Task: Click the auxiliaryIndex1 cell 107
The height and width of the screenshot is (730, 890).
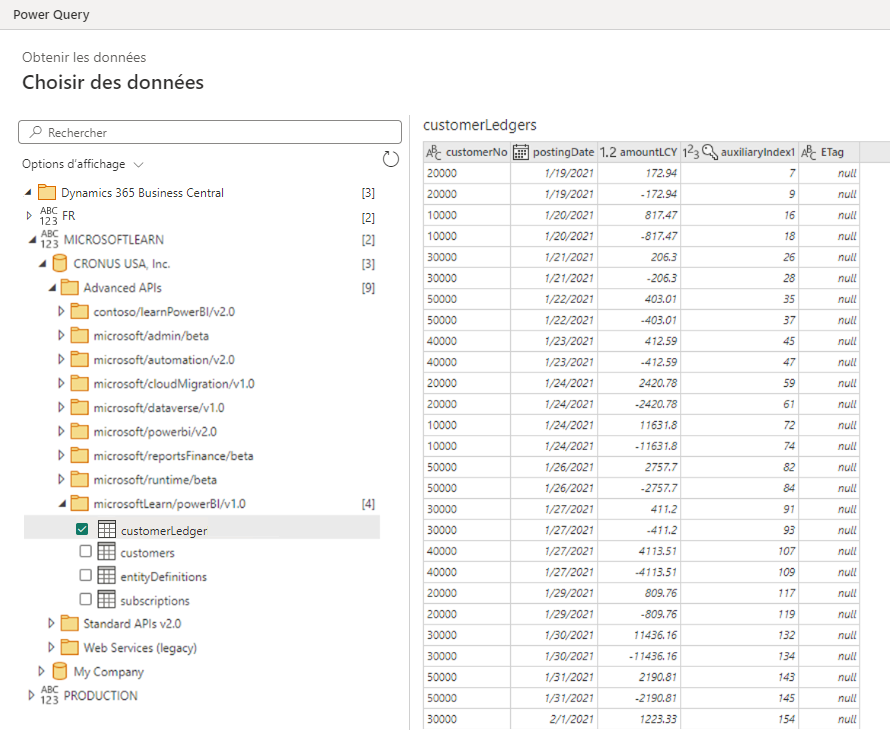Action: (740, 551)
